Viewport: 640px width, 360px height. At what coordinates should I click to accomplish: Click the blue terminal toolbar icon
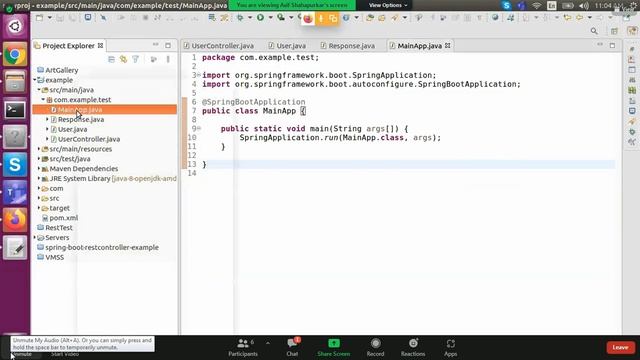pyautogui.click(x=88, y=17)
